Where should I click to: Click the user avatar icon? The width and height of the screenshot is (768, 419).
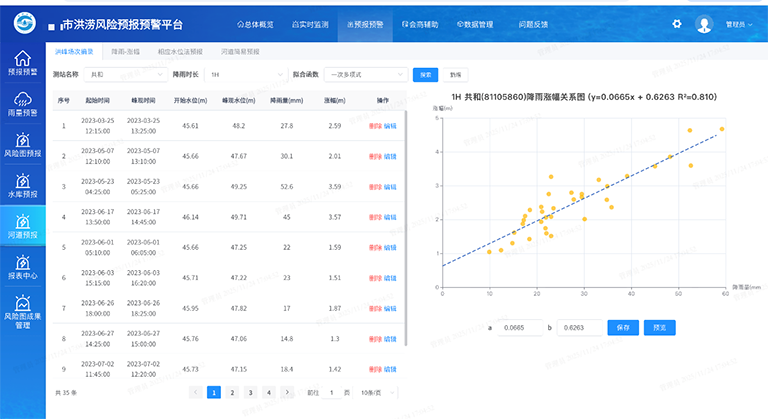pos(704,24)
